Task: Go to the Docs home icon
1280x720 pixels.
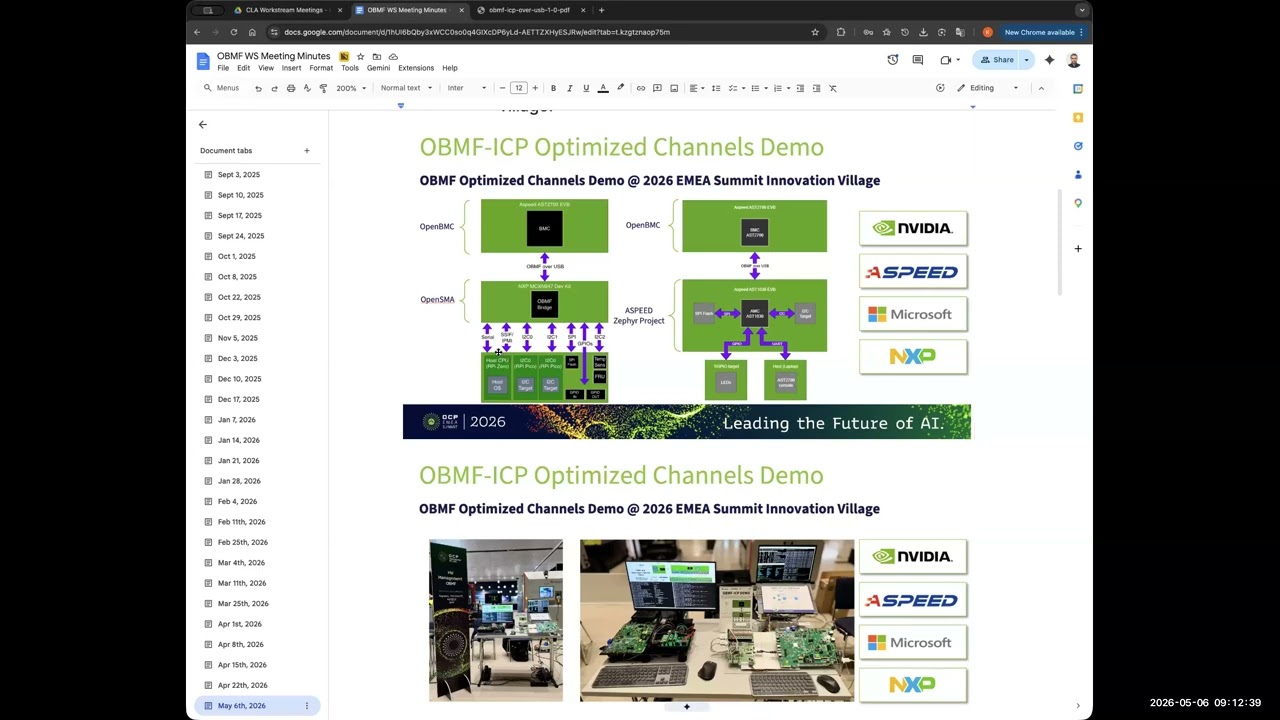Action: (203, 61)
